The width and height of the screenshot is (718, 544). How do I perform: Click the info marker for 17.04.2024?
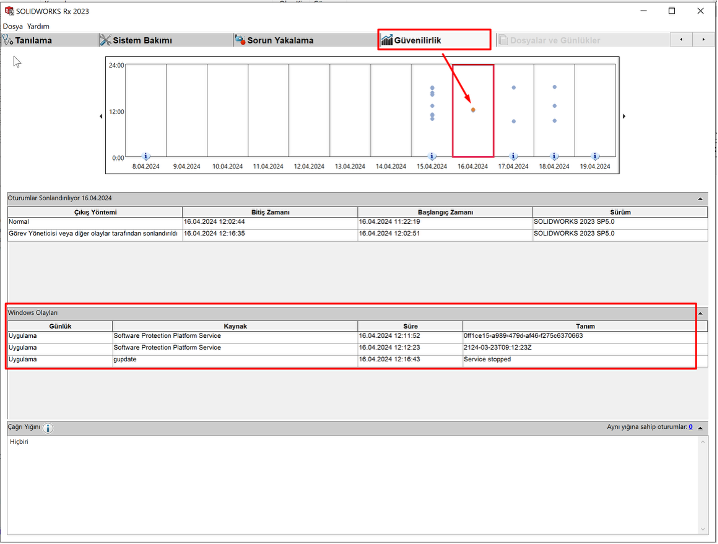513,156
